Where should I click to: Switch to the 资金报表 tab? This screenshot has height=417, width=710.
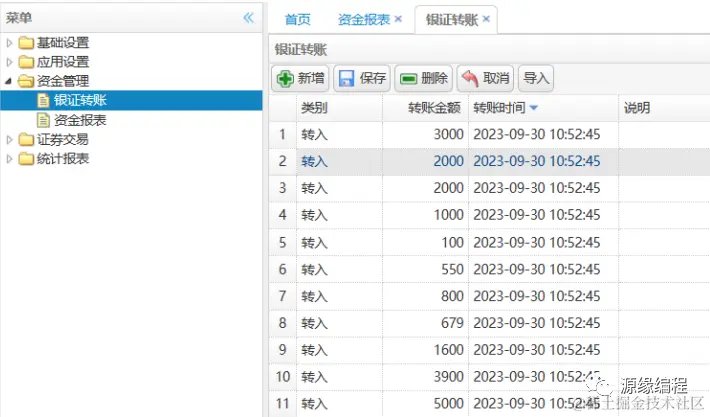364,19
